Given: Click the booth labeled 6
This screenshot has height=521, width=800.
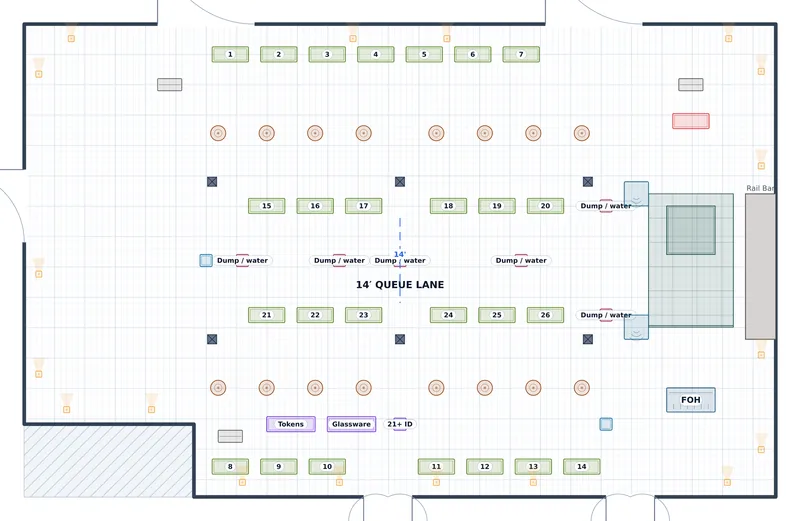Looking at the screenshot, I should [x=472, y=54].
